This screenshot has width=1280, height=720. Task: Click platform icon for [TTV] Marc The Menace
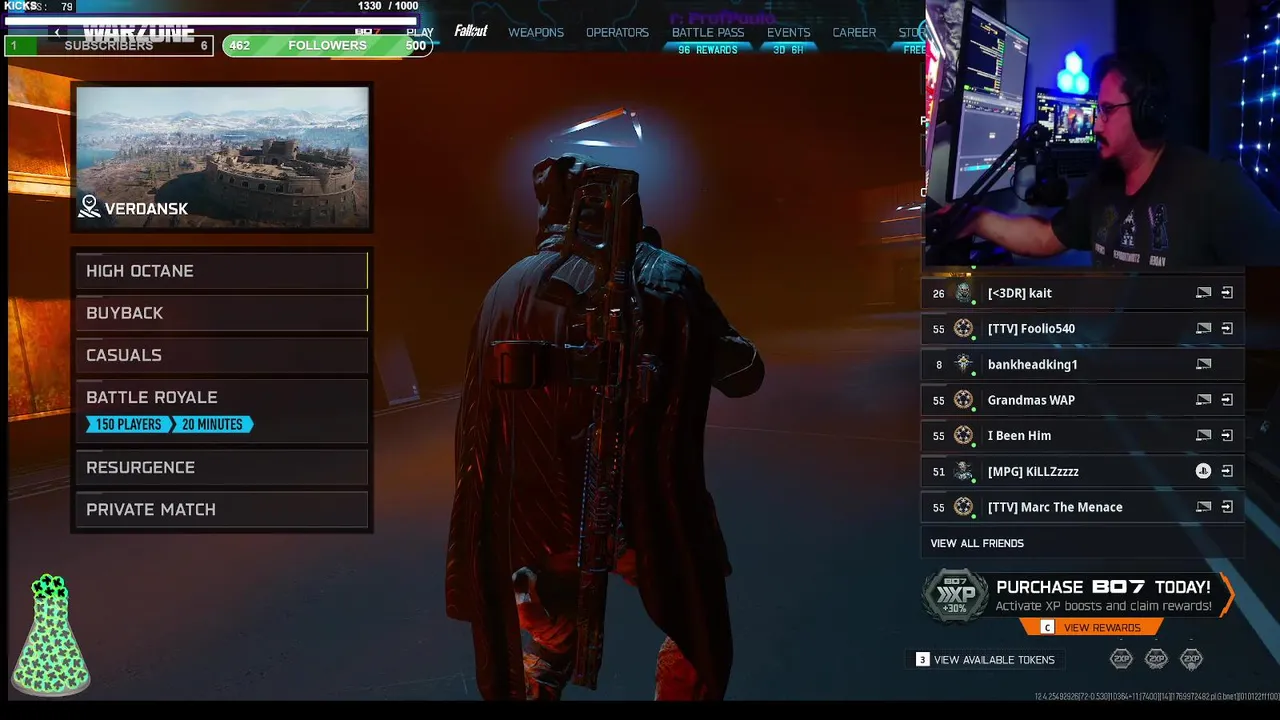pyautogui.click(x=1203, y=507)
